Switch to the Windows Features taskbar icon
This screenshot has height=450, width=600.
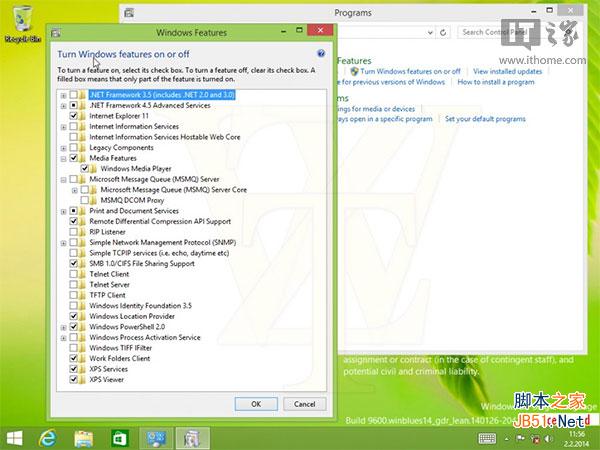[192, 439]
